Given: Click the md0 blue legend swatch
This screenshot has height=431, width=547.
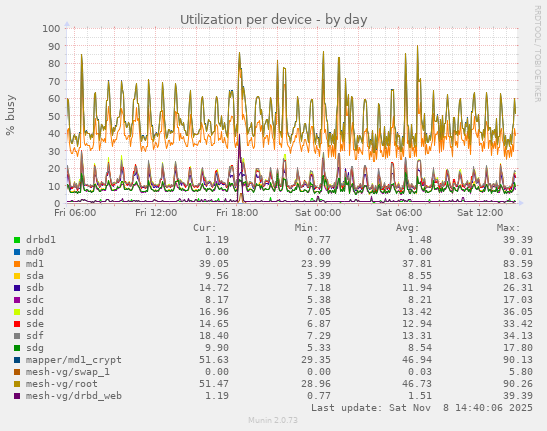Looking at the screenshot, I should pos(17,252).
